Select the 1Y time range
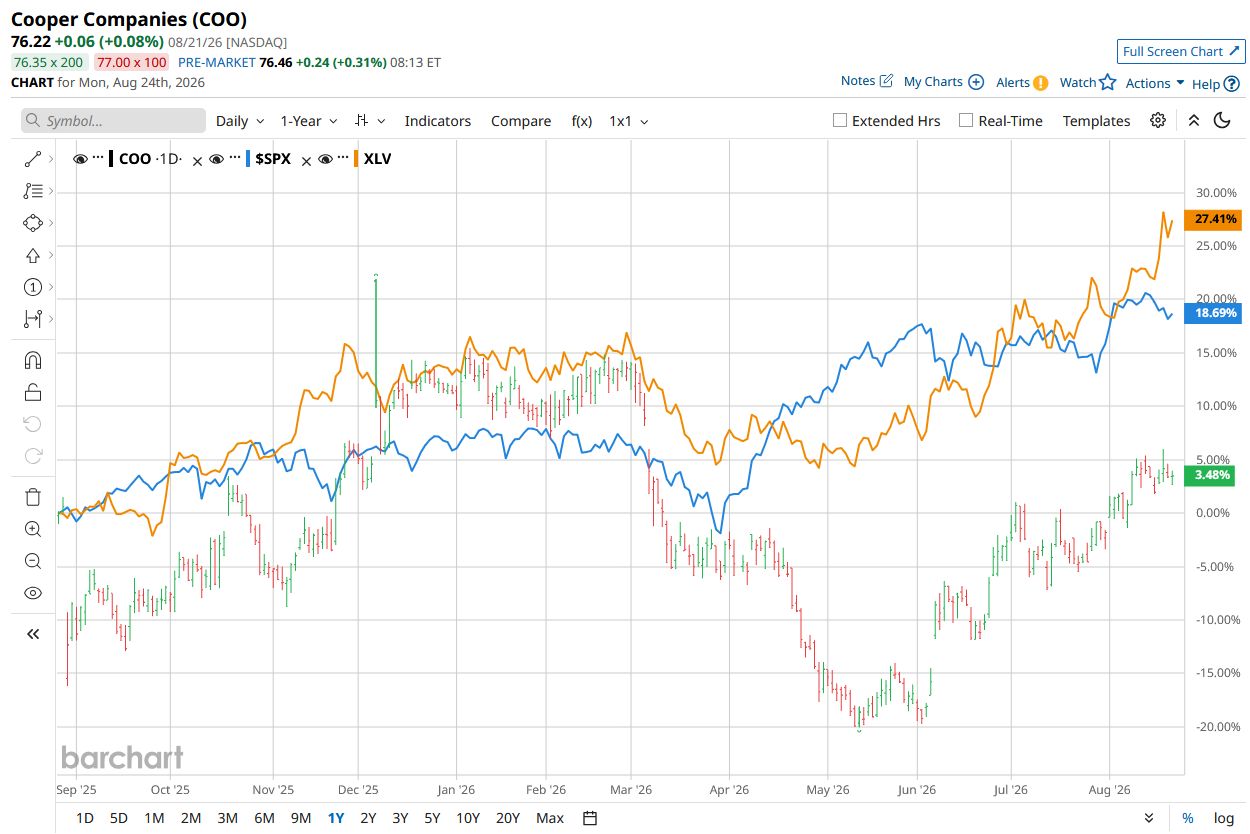This screenshot has width=1250, height=834. click(336, 818)
